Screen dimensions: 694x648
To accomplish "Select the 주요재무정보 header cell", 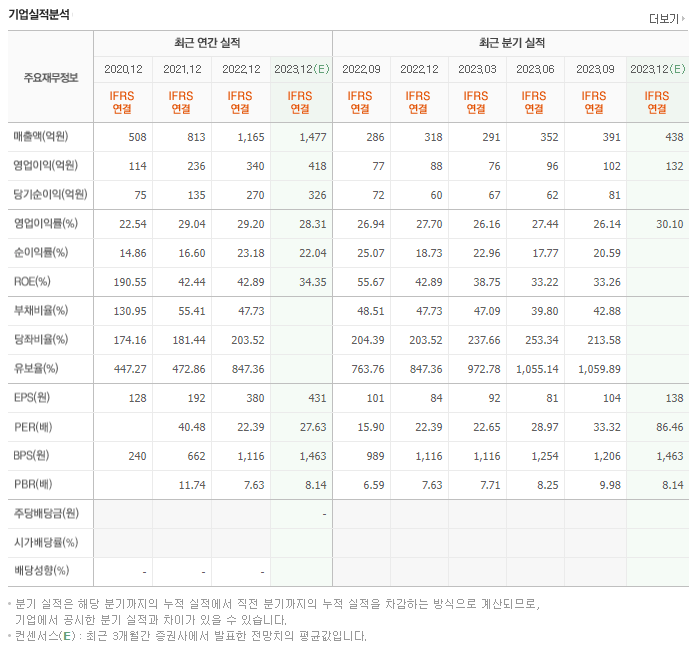I will pos(51,77).
